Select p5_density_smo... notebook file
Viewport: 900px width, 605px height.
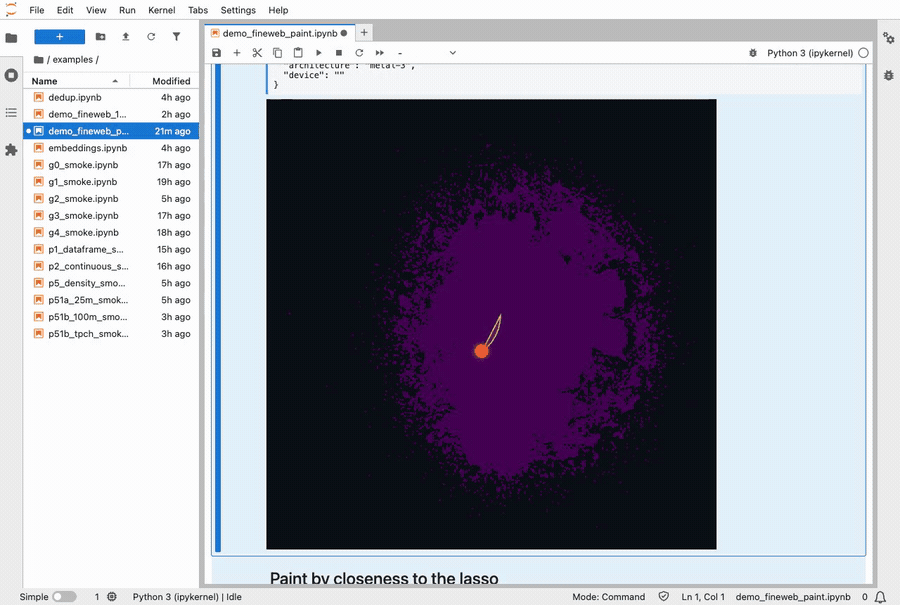(x=111, y=283)
